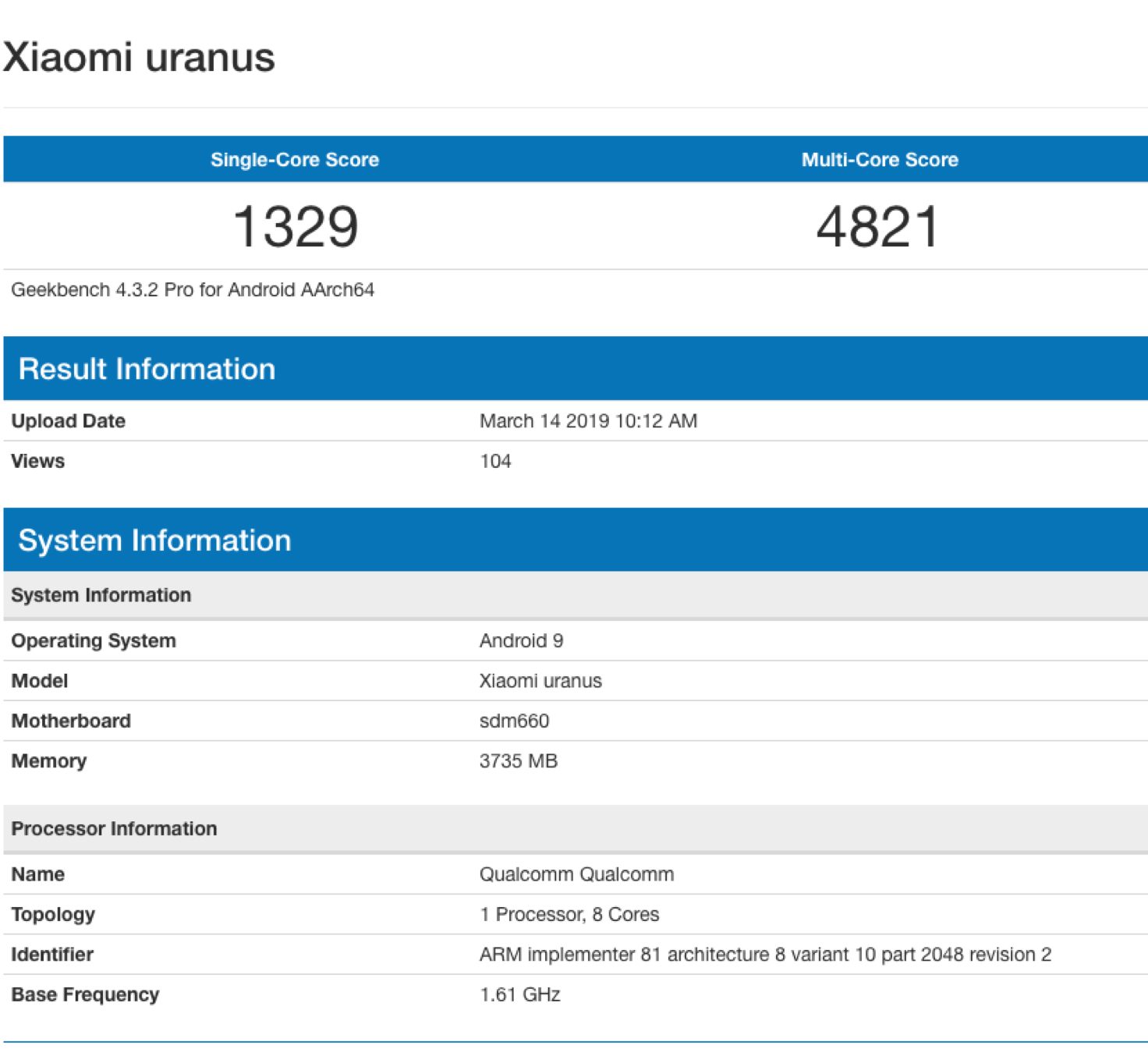This screenshot has height=1049, width=1148.
Task: Click the motherboard value sdm660
Action: [514, 721]
